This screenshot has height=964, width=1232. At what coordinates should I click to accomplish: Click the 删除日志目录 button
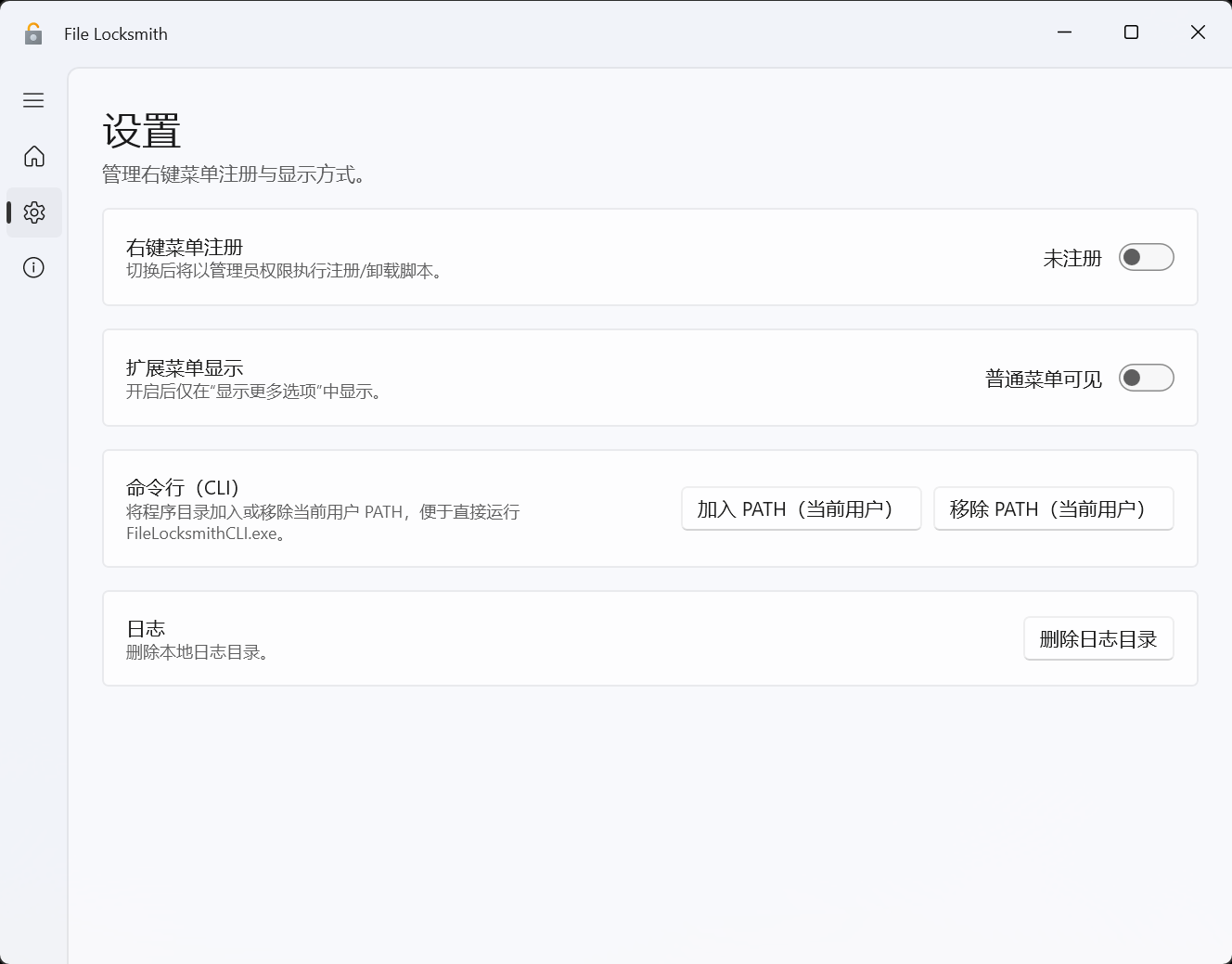[1098, 638]
